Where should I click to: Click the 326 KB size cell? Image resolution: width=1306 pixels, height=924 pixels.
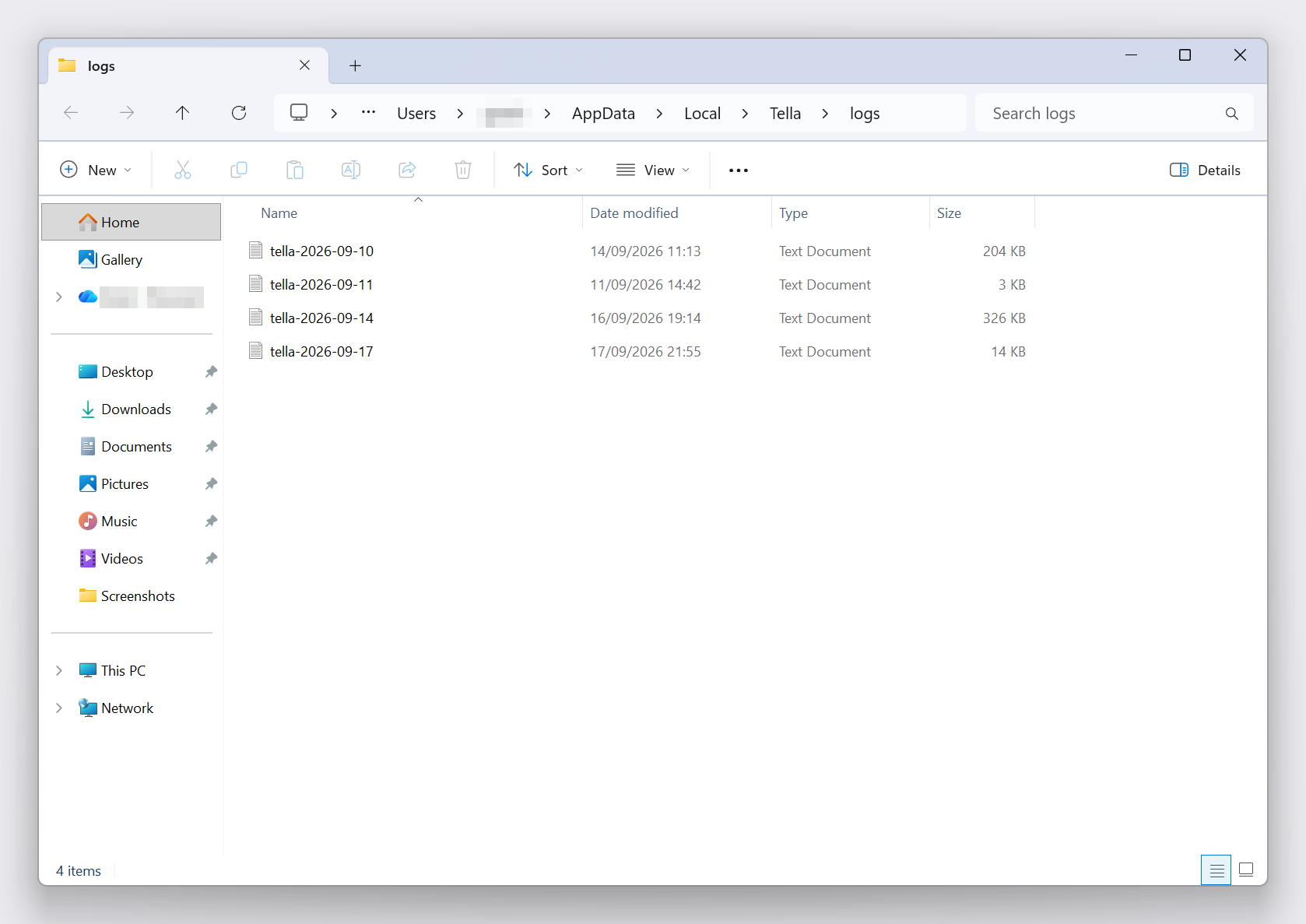tap(1004, 318)
